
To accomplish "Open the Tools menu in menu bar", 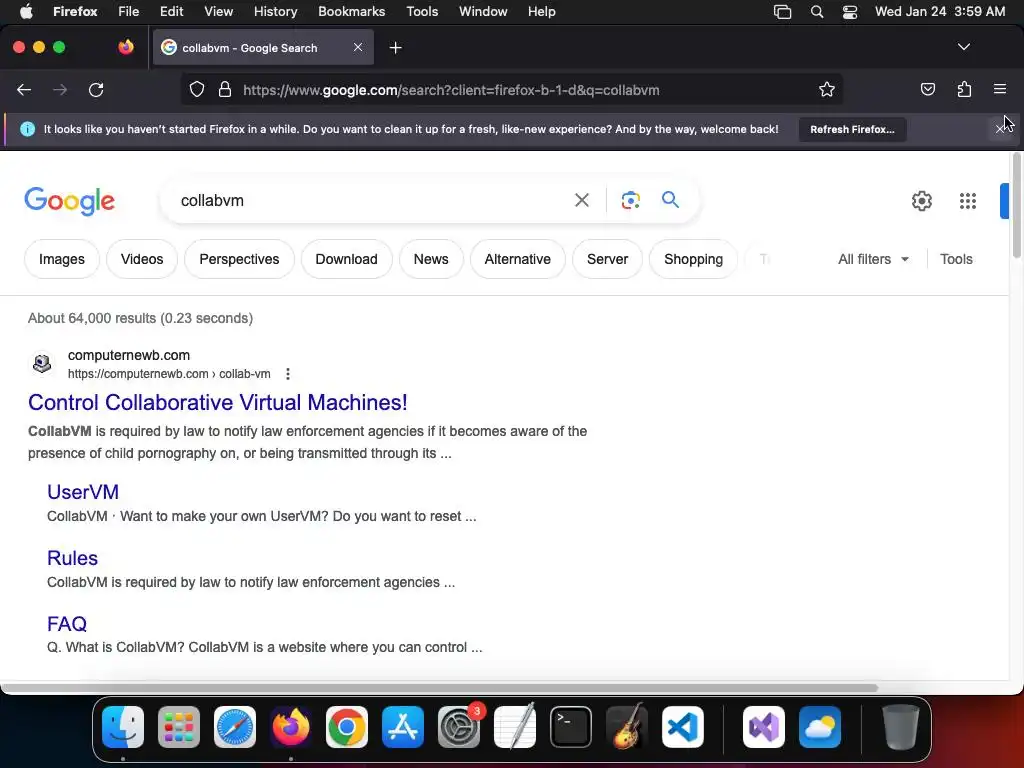I will (x=422, y=11).
